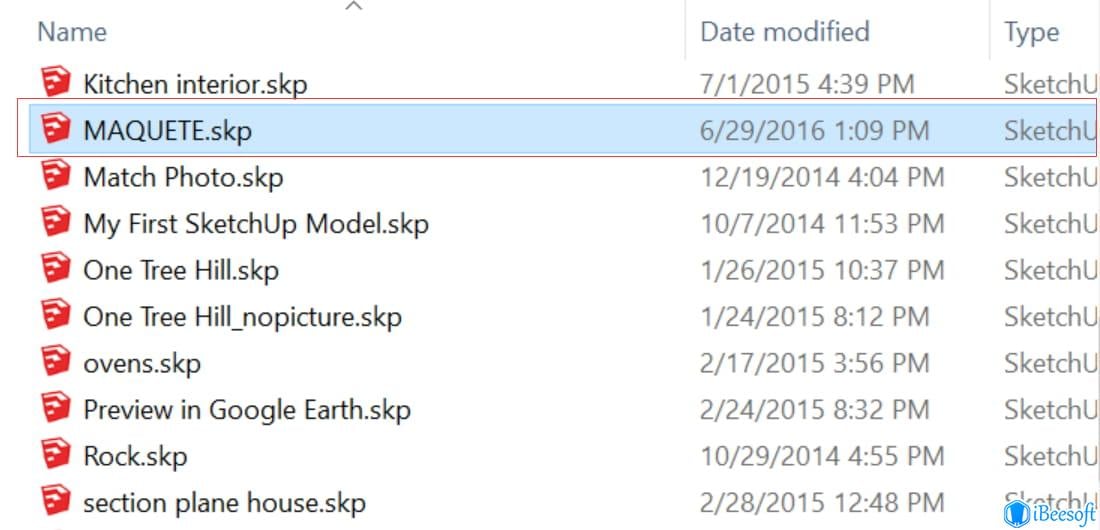Sort files by the Name column header
The image size is (1100, 530).
tap(72, 32)
